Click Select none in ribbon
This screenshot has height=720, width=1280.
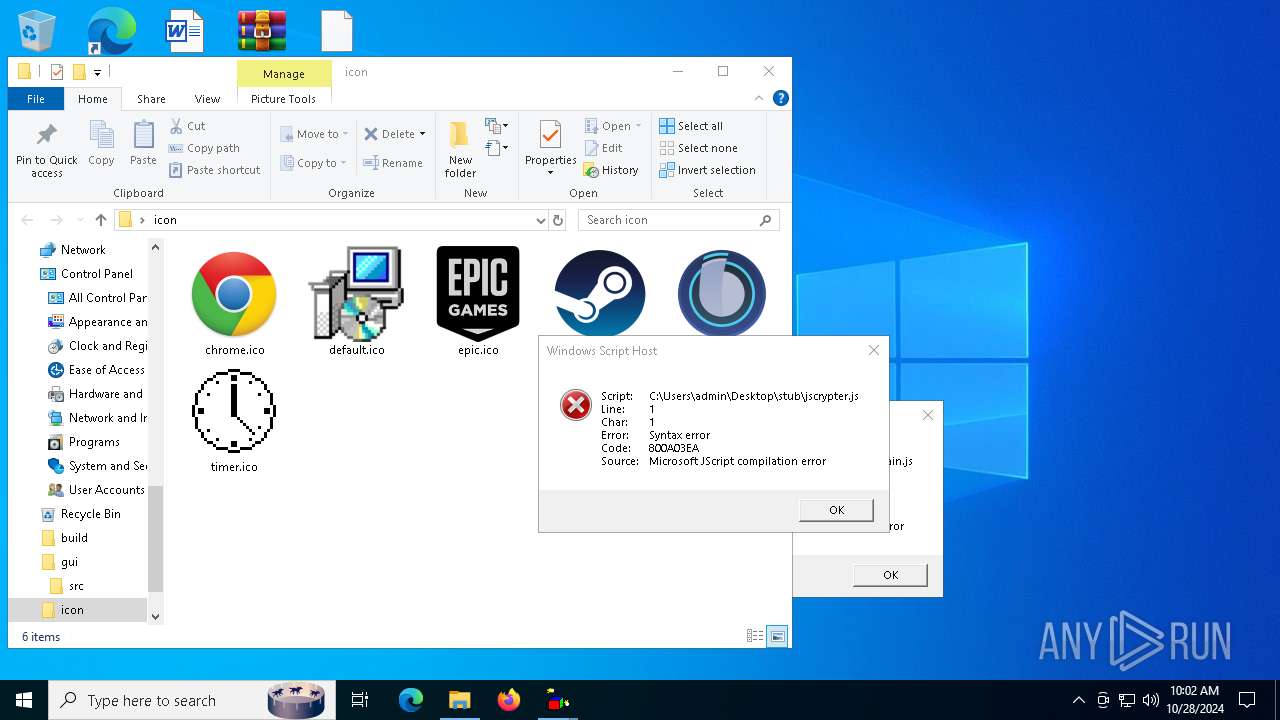coord(698,148)
